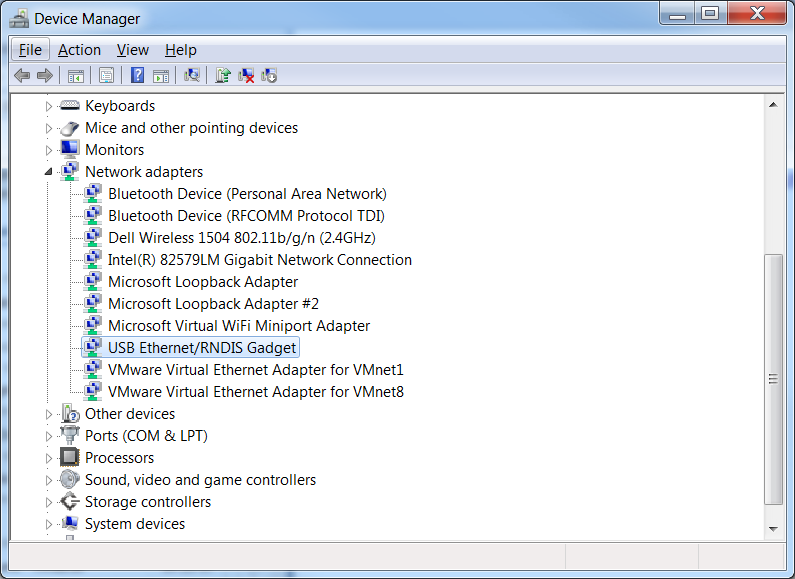Select Intel(R) 82579LM Gigabit Network Connection
Viewport: 795px width, 579px height.
tap(260, 260)
